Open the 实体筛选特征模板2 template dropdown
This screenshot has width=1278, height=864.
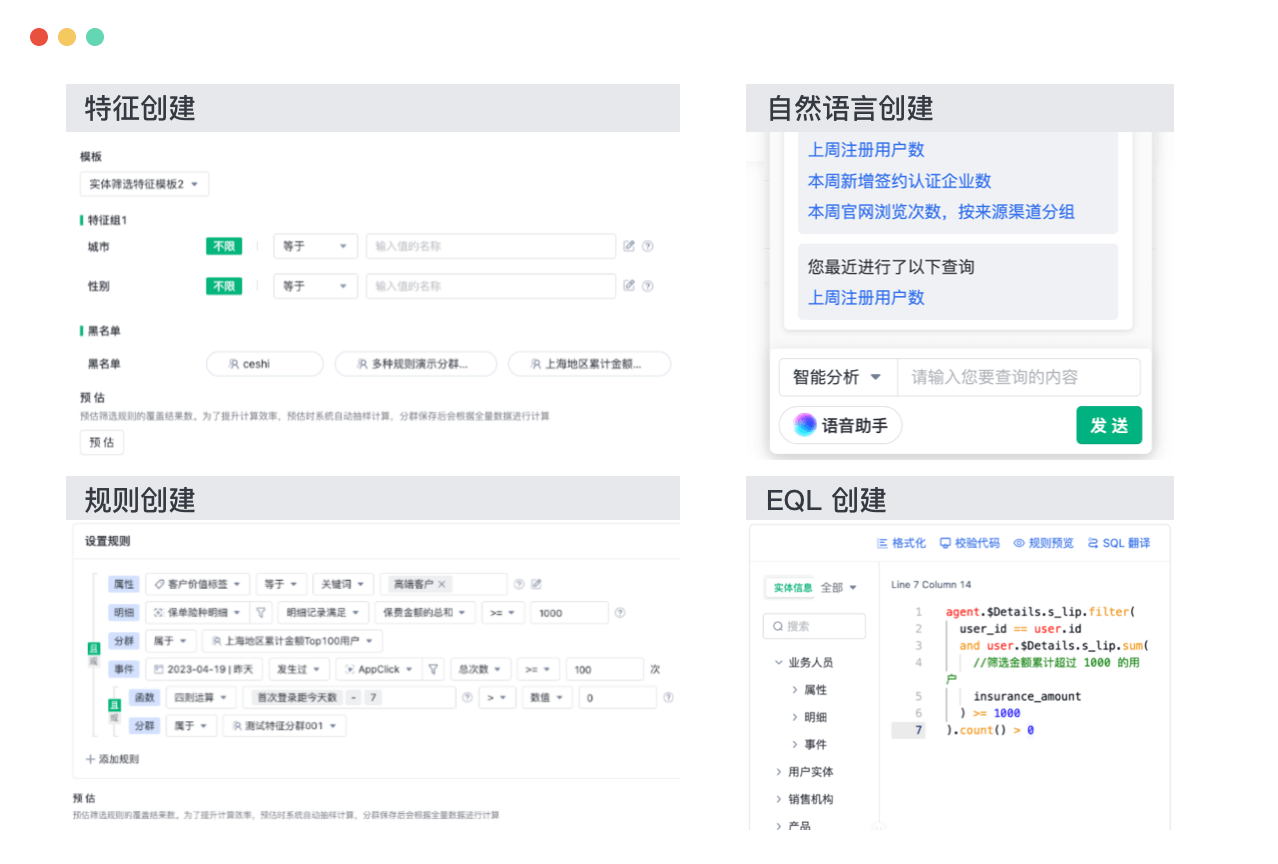pos(144,184)
